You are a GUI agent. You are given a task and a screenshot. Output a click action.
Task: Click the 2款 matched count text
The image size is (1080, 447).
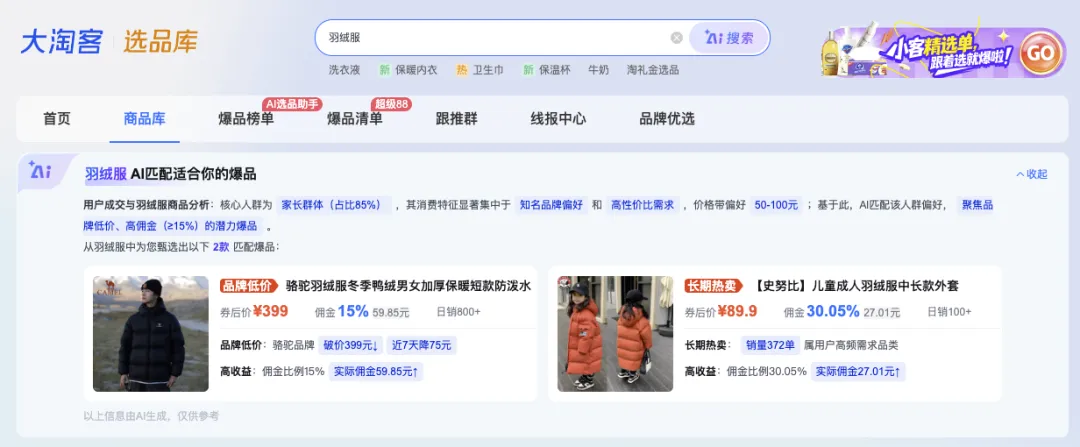click(x=220, y=247)
